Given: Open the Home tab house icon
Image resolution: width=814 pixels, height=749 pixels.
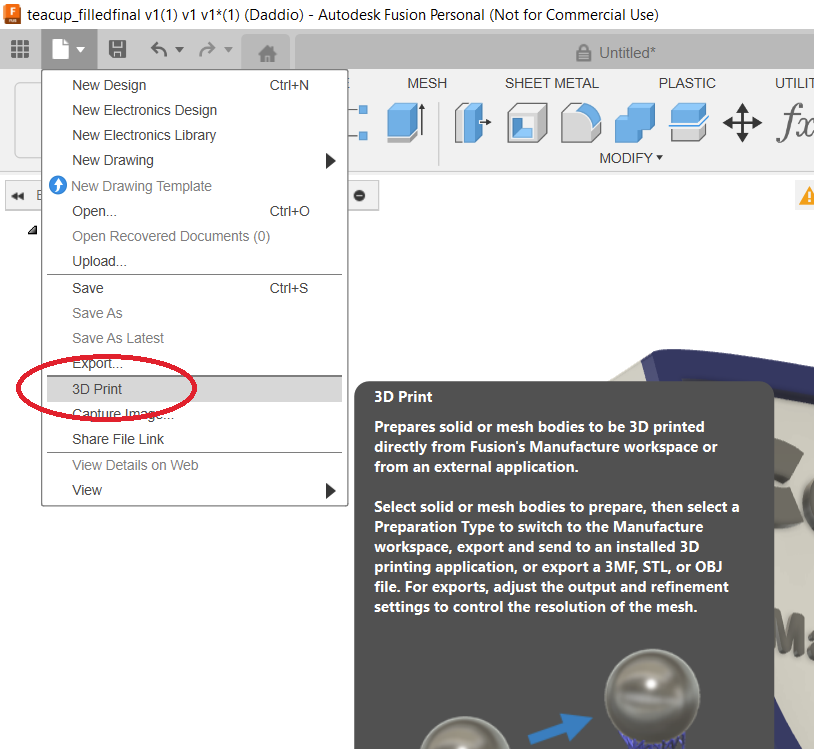Looking at the screenshot, I should click(267, 53).
